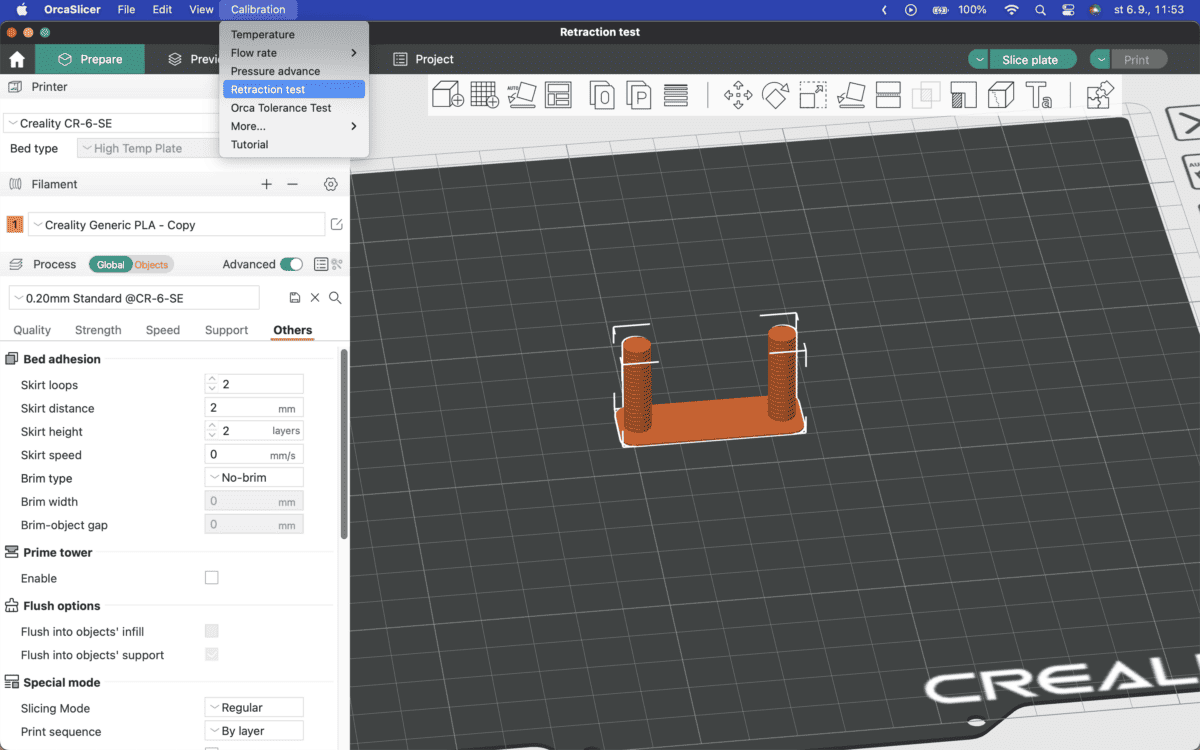Viewport: 1200px width, 750px height.
Task: Open the Tutorial menu item
Action: click(294, 144)
